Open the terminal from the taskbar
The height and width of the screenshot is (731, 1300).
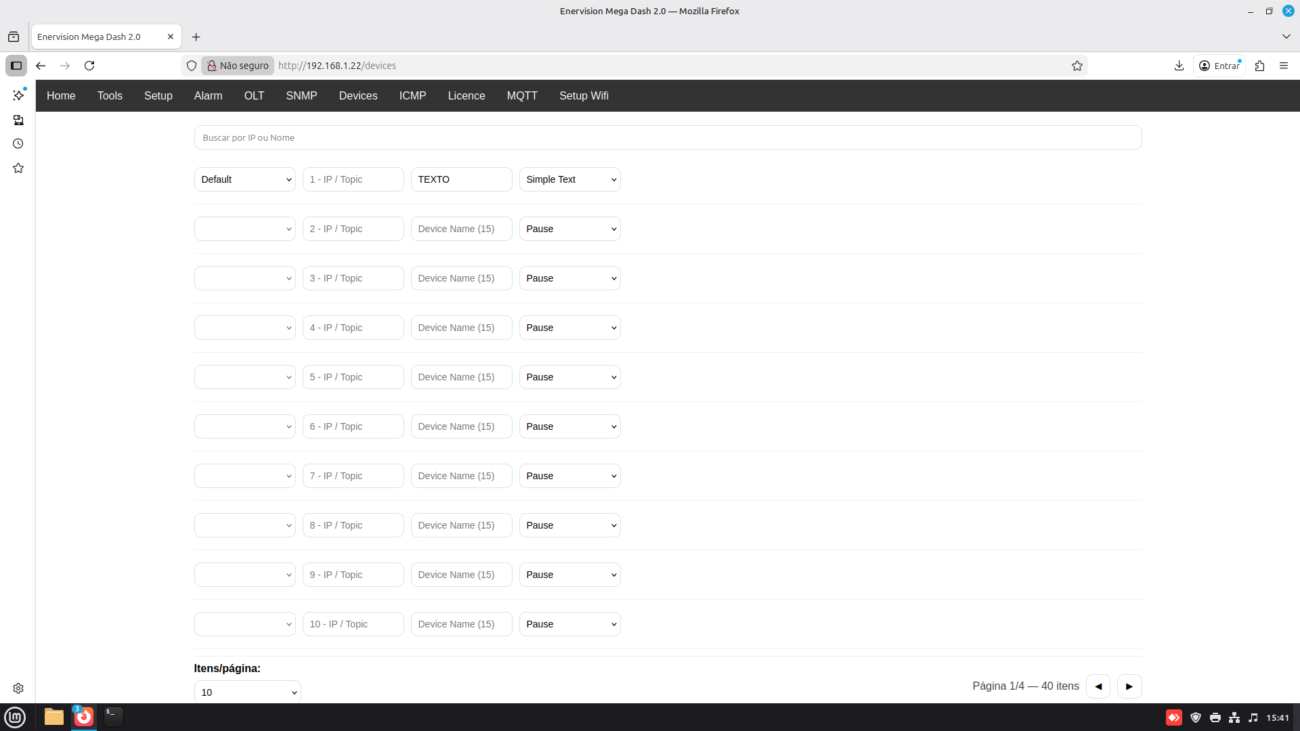(x=114, y=716)
